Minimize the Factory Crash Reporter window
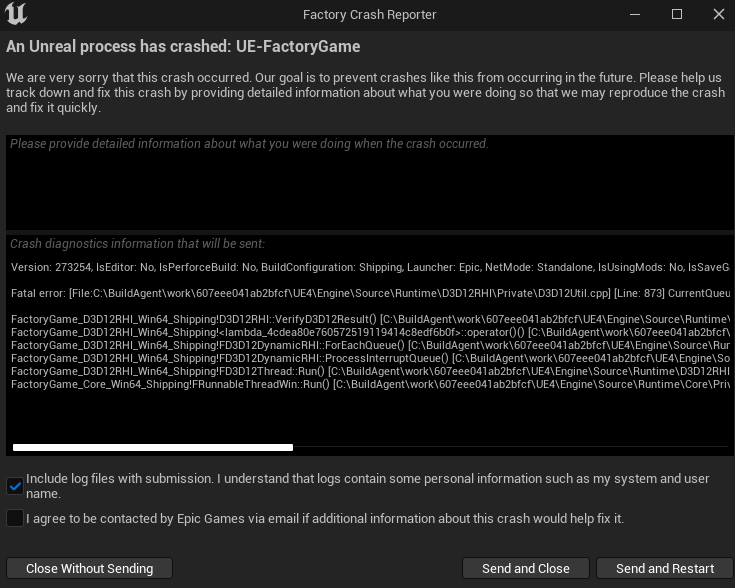This screenshot has width=735, height=588. point(635,15)
